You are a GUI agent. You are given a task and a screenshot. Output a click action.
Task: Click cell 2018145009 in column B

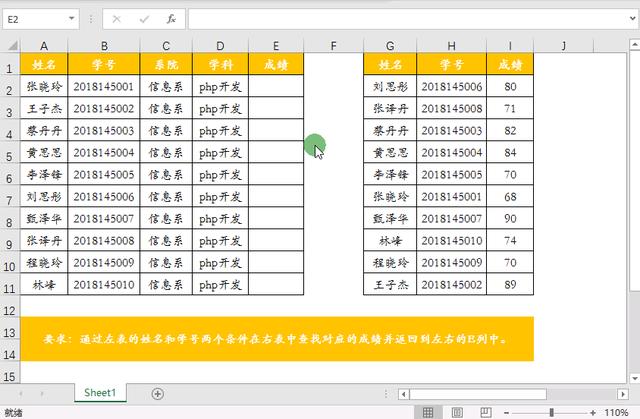[x=104, y=262]
